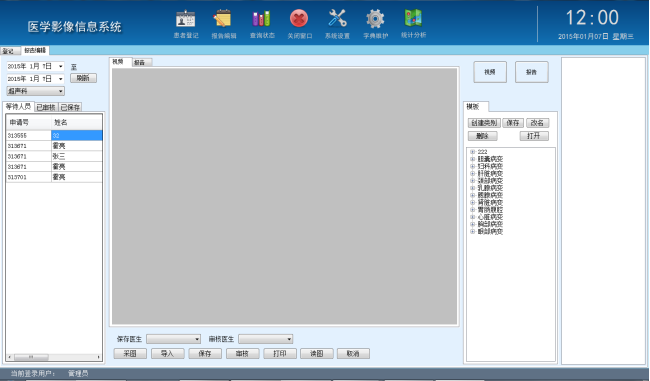Expand the 心脏病变 tree node
This screenshot has width=650, height=381.
472,217
